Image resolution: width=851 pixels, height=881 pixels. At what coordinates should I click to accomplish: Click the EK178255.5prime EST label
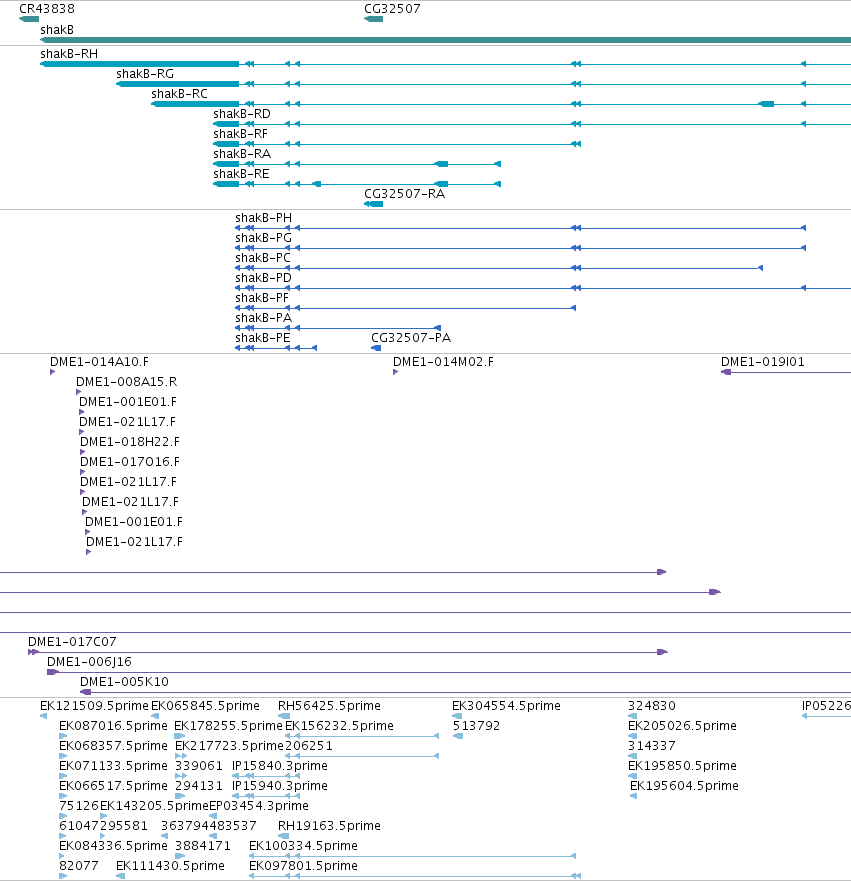(x=228, y=726)
